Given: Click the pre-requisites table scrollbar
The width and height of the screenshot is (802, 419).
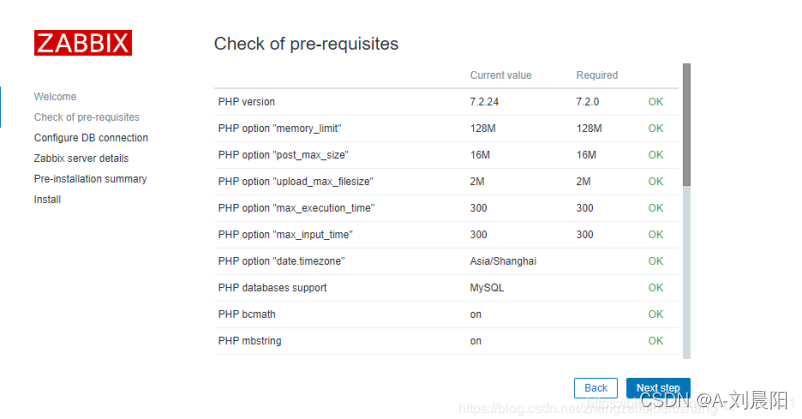Looking at the screenshot, I should click(x=686, y=125).
